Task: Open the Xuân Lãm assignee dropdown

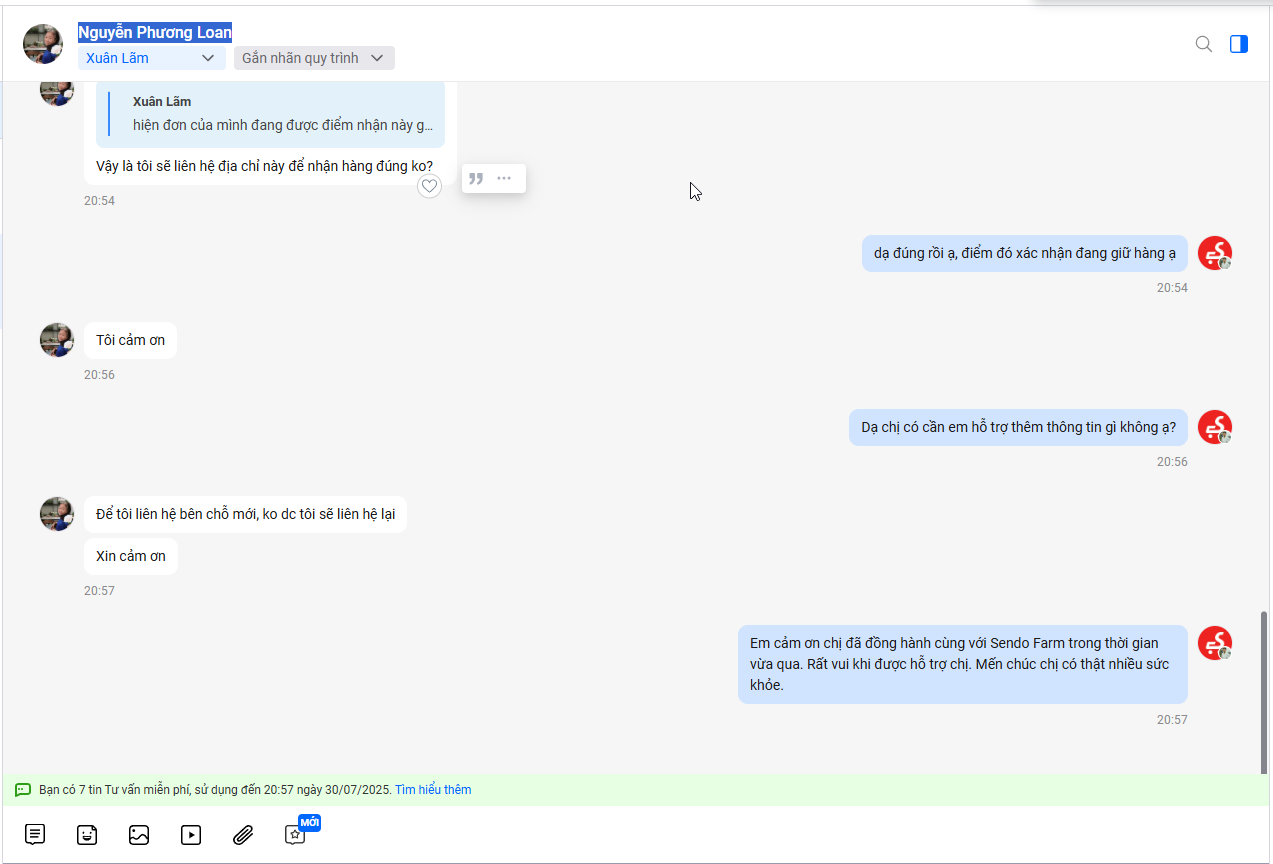Action: click(x=150, y=58)
